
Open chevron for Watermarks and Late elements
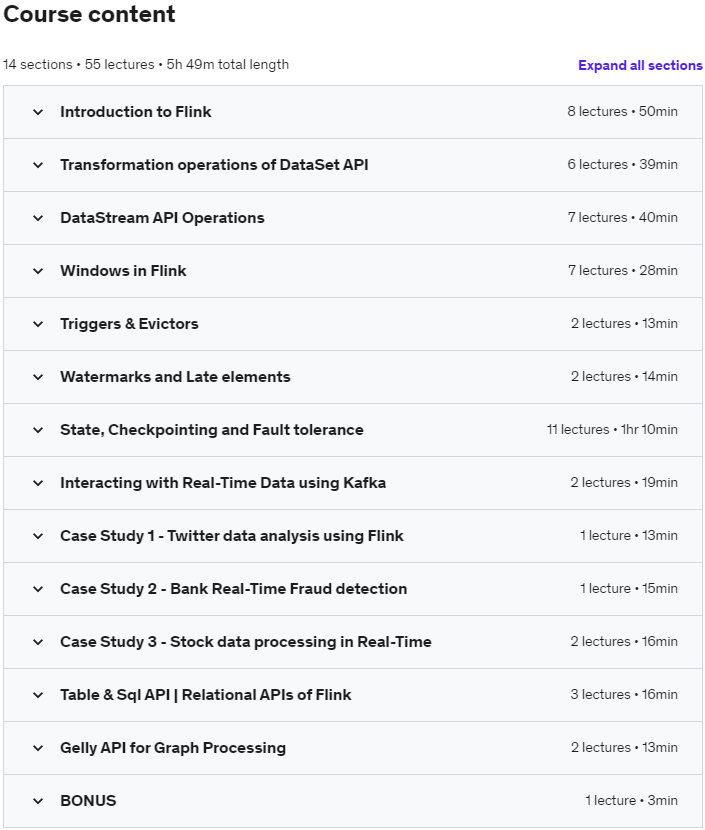[x=38, y=377]
